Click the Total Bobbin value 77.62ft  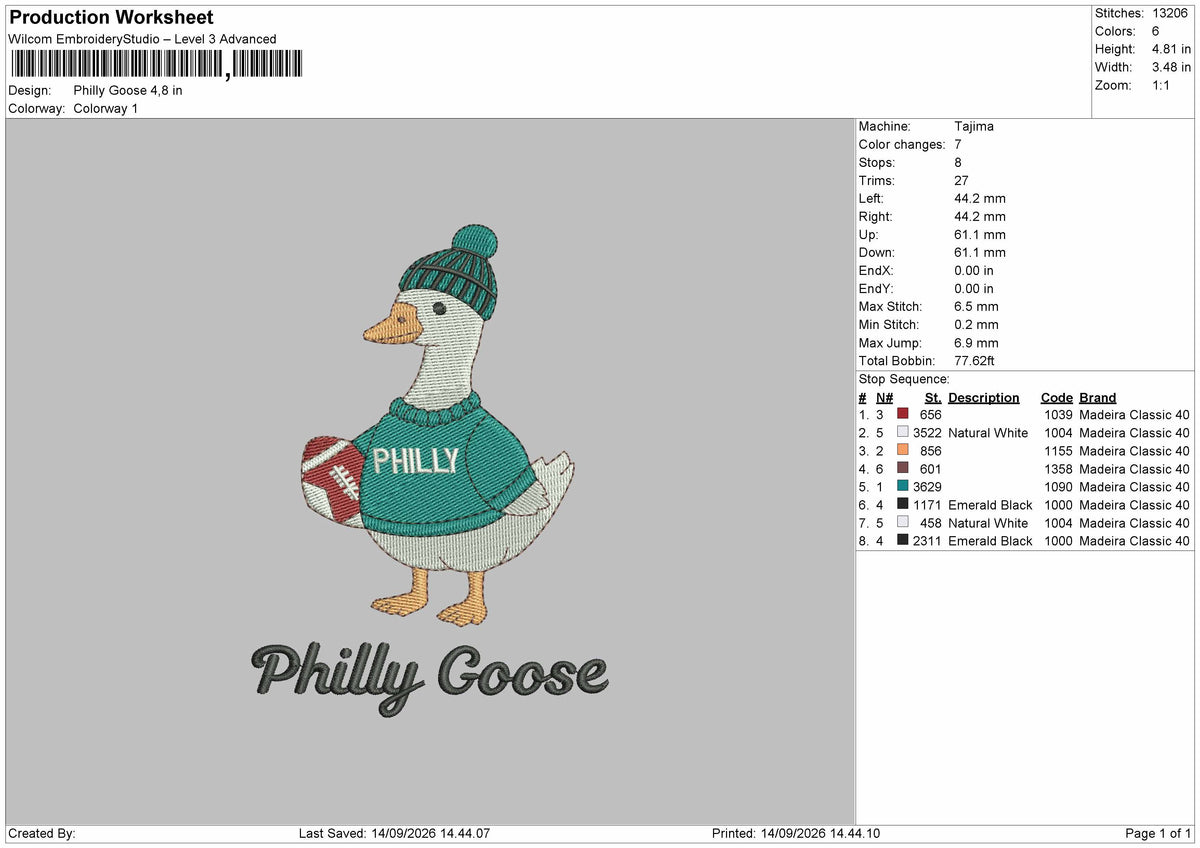pos(975,361)
